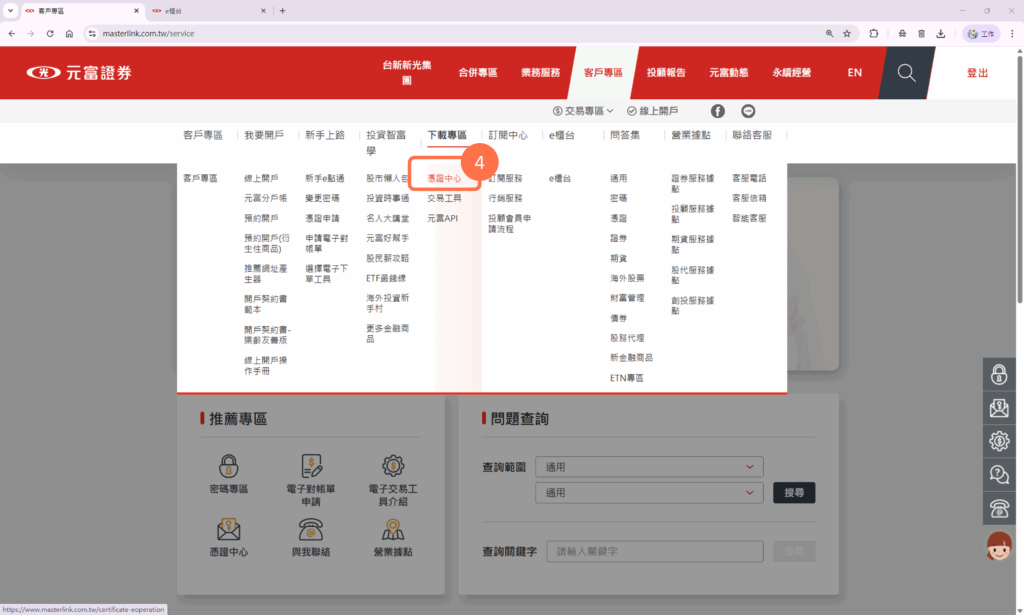
Task: Open the second 通用 dropdown beside 搜尋
Action: (x=649, y=492)
